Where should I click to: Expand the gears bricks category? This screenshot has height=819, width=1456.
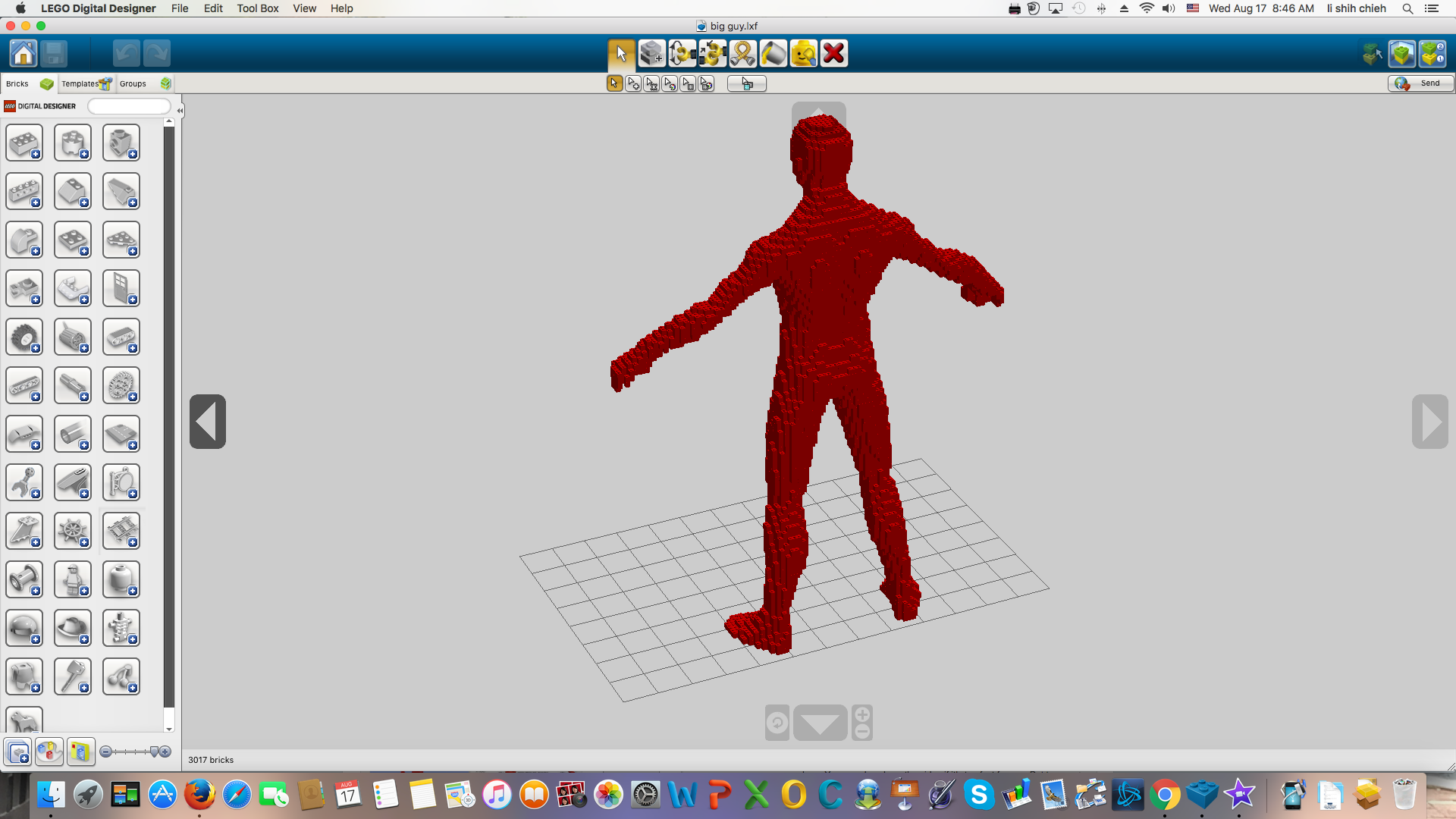[x=121, y=386]
